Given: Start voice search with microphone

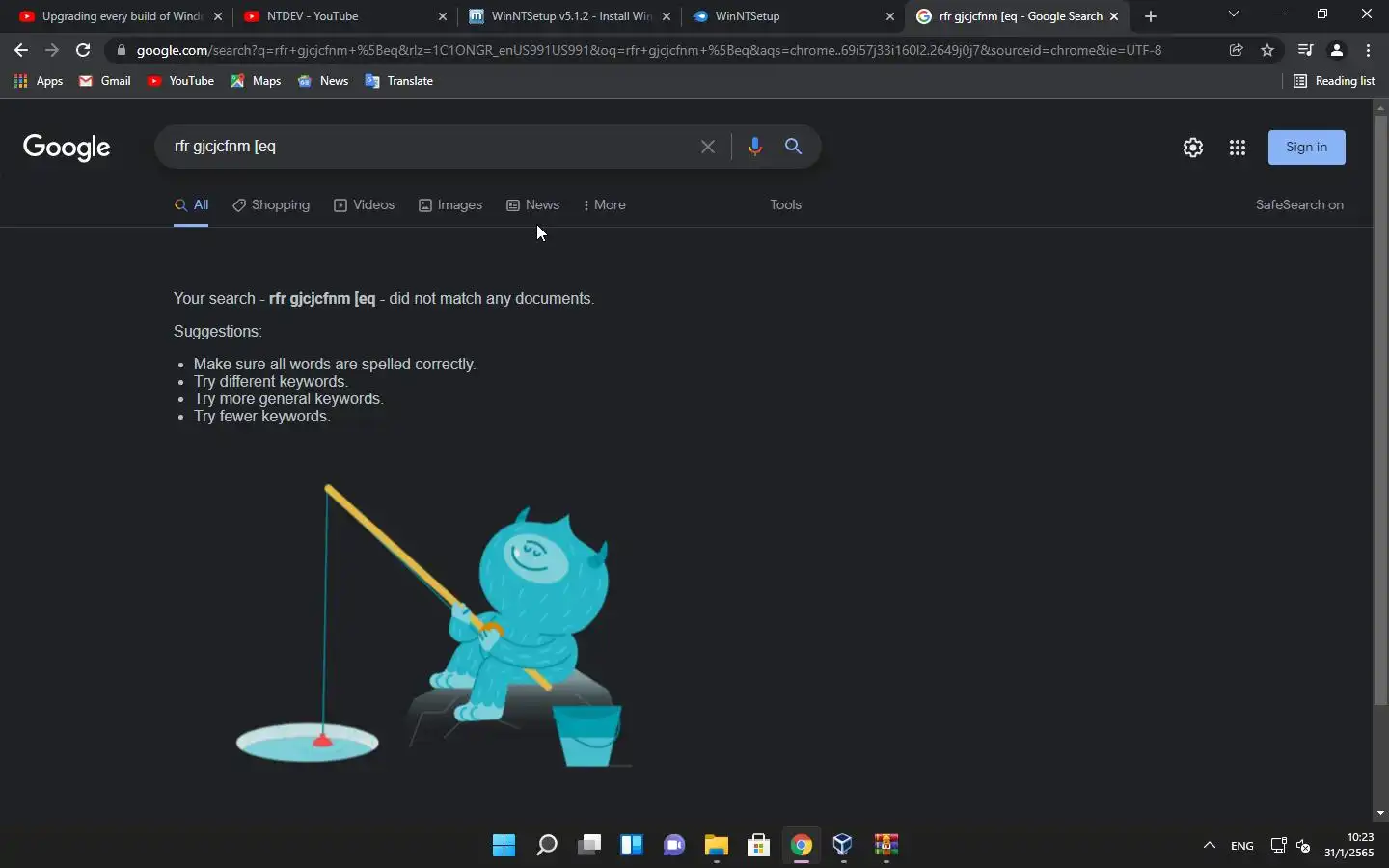Looking at the screenshot, I should (x=754, y=147).
